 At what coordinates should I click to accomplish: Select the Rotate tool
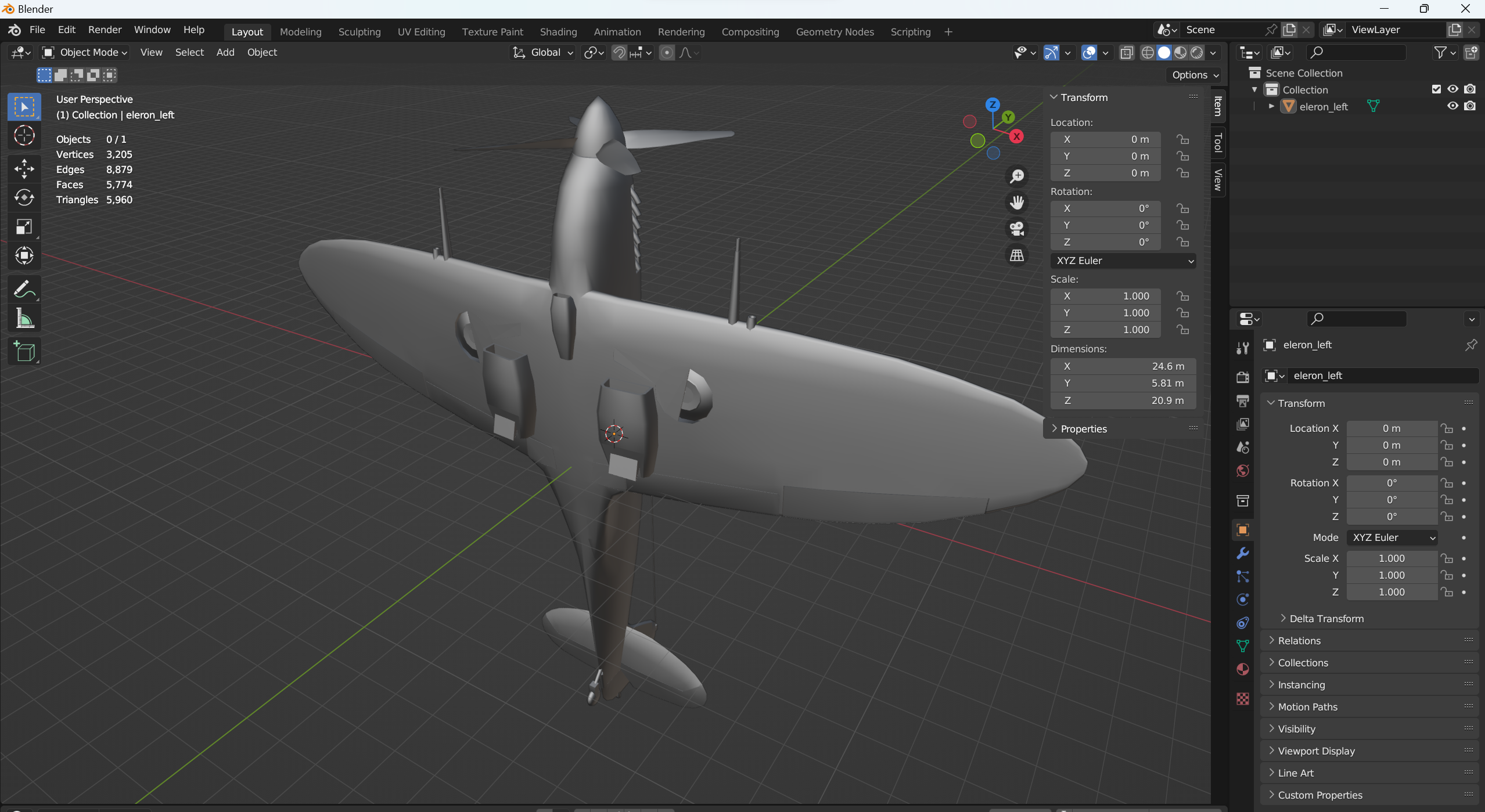24,198
